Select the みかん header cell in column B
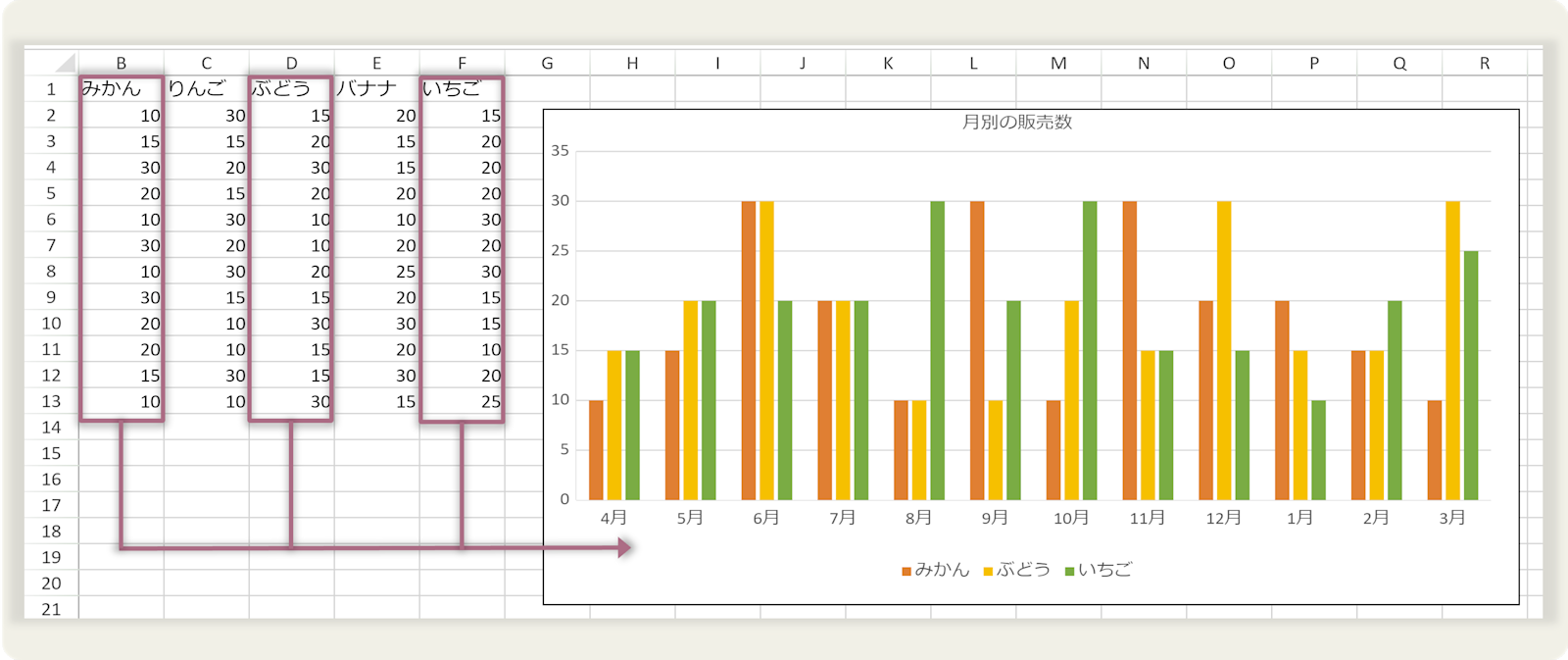 (122, 88)
